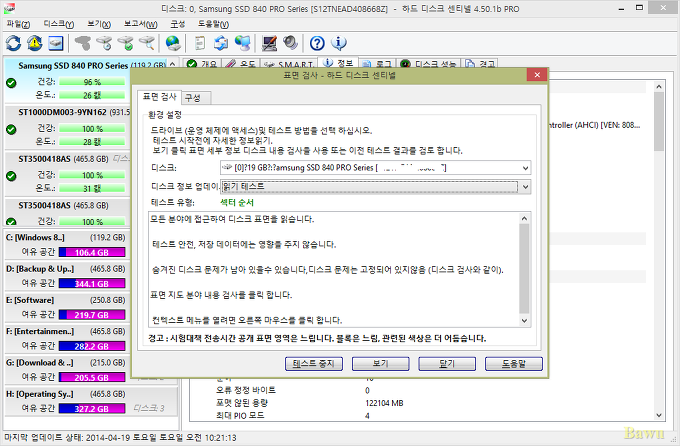Switch to 개요 tab
Image resolution: width=680 pixels, height=446 pixels.
click(202, 64)
